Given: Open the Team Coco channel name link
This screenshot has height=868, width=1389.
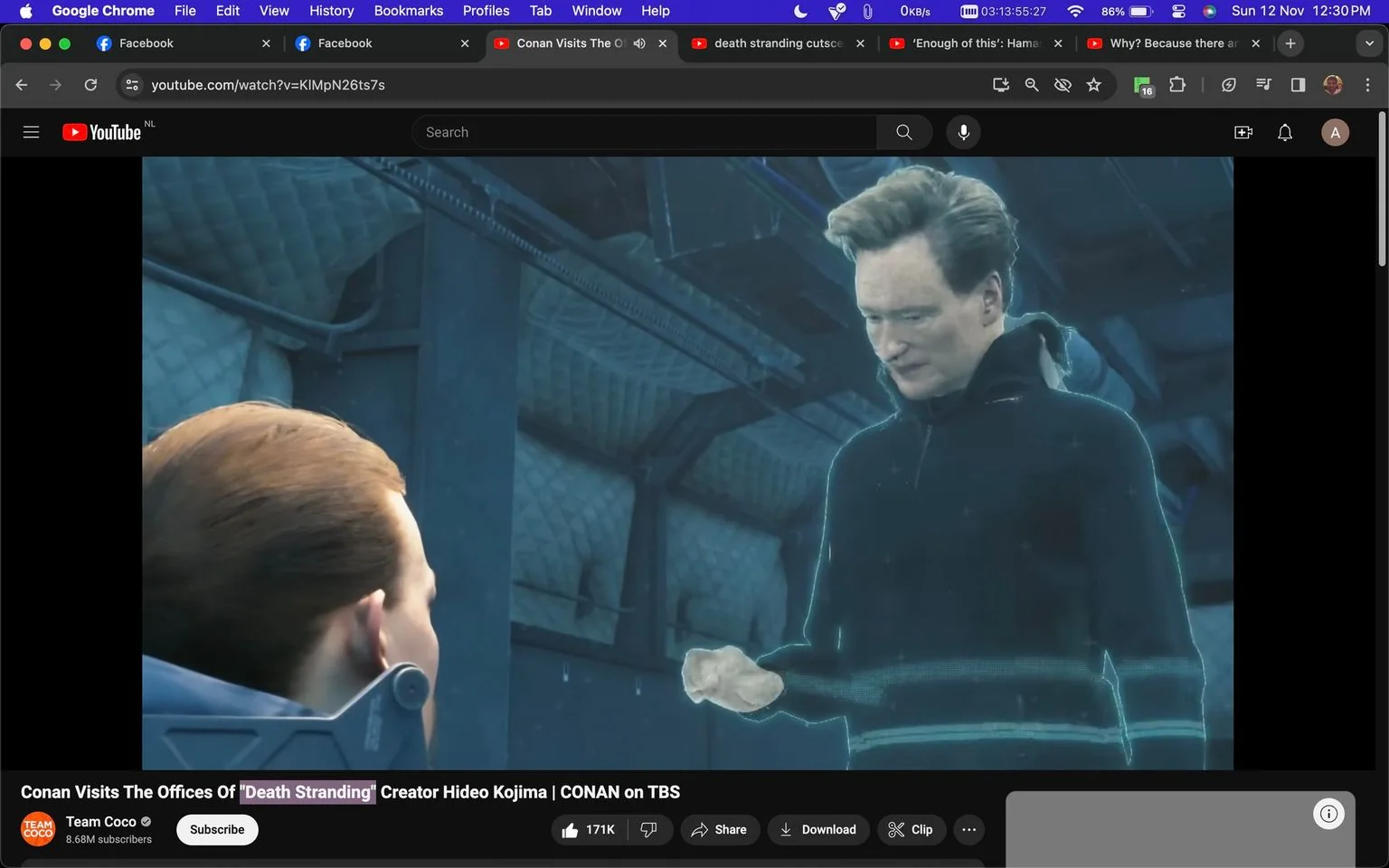Looking at the screenshot, I should pos(101,822).
